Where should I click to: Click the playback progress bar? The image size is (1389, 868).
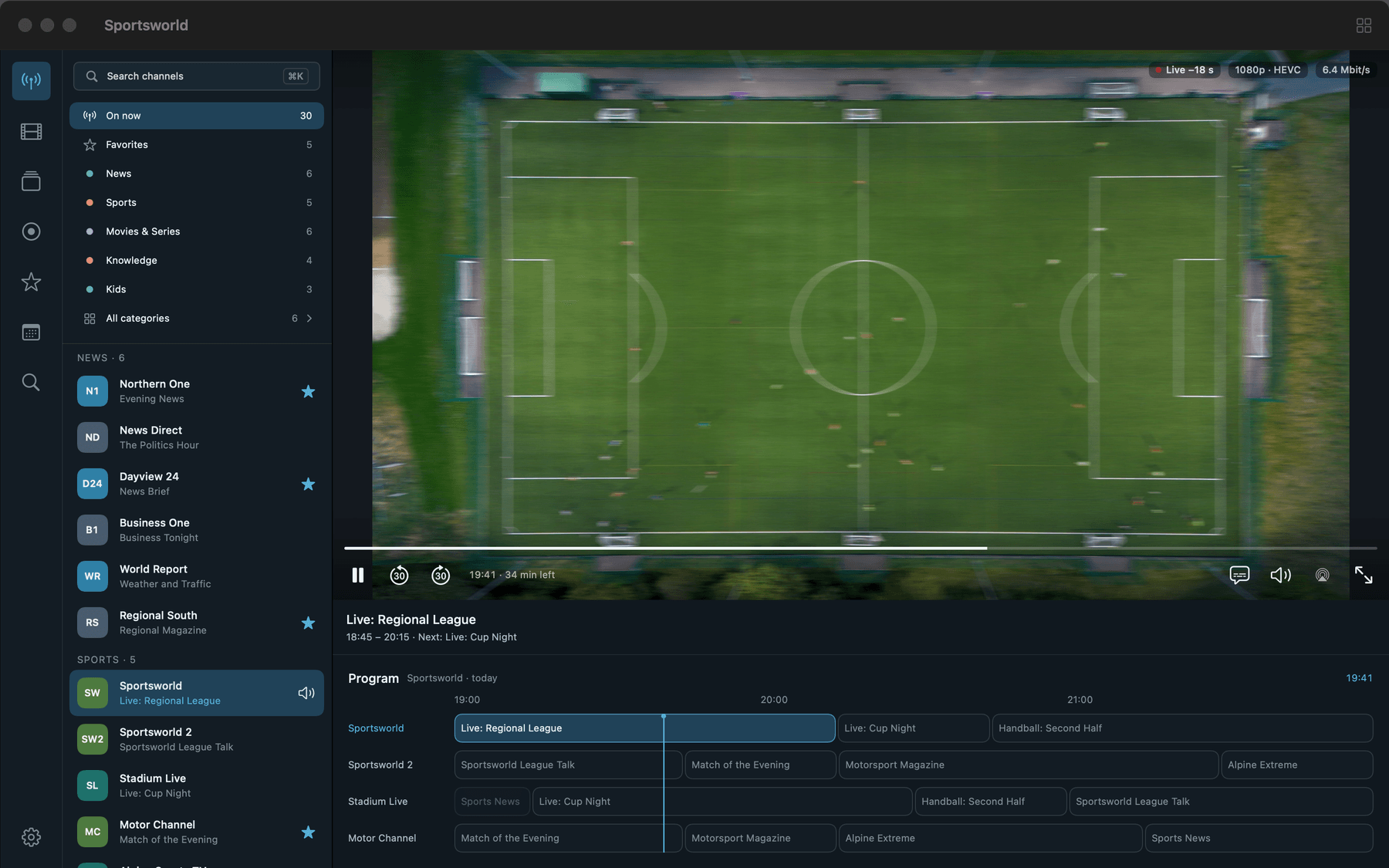tap(860, 548)
